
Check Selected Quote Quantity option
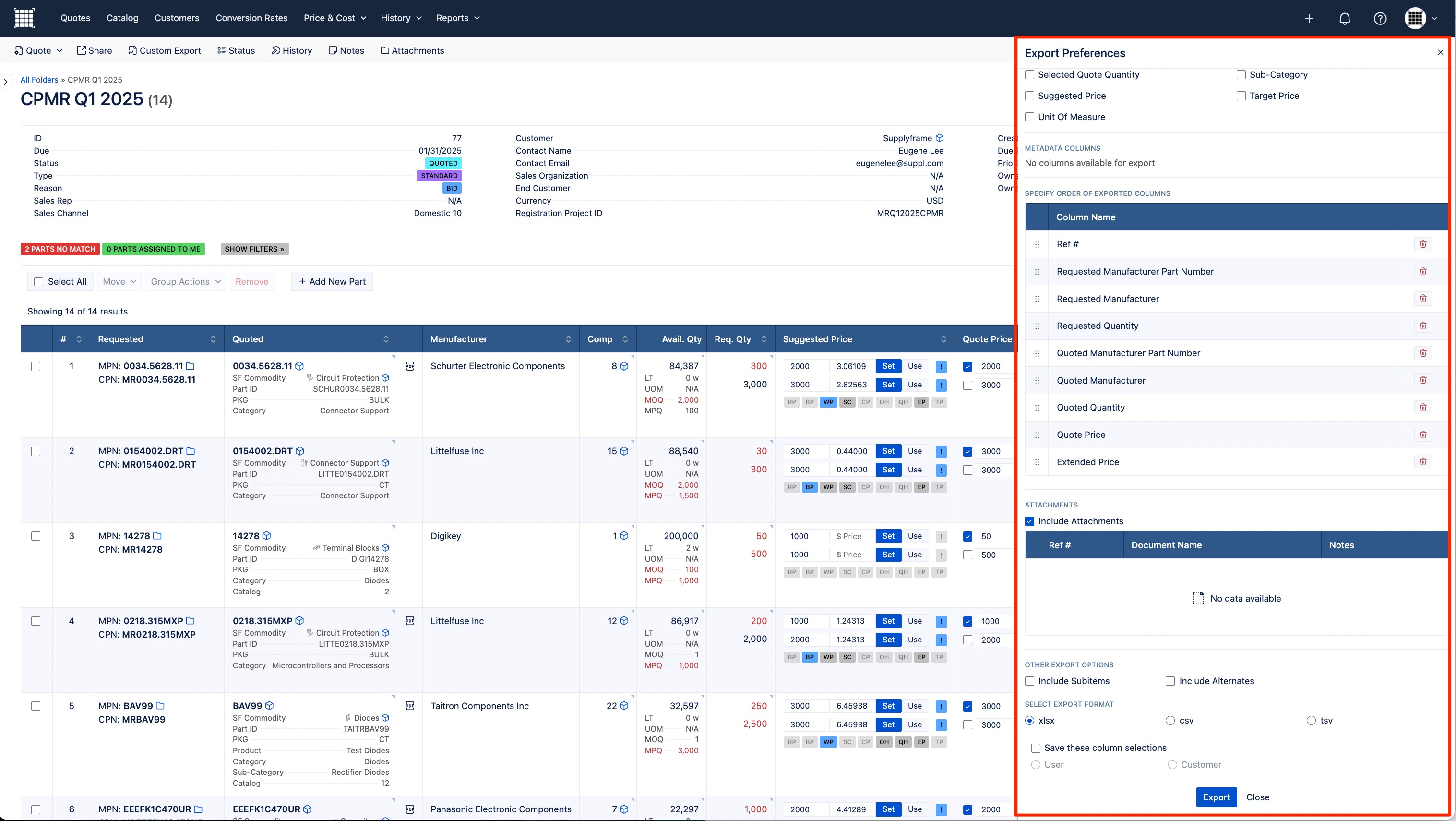click(1030, 74)
